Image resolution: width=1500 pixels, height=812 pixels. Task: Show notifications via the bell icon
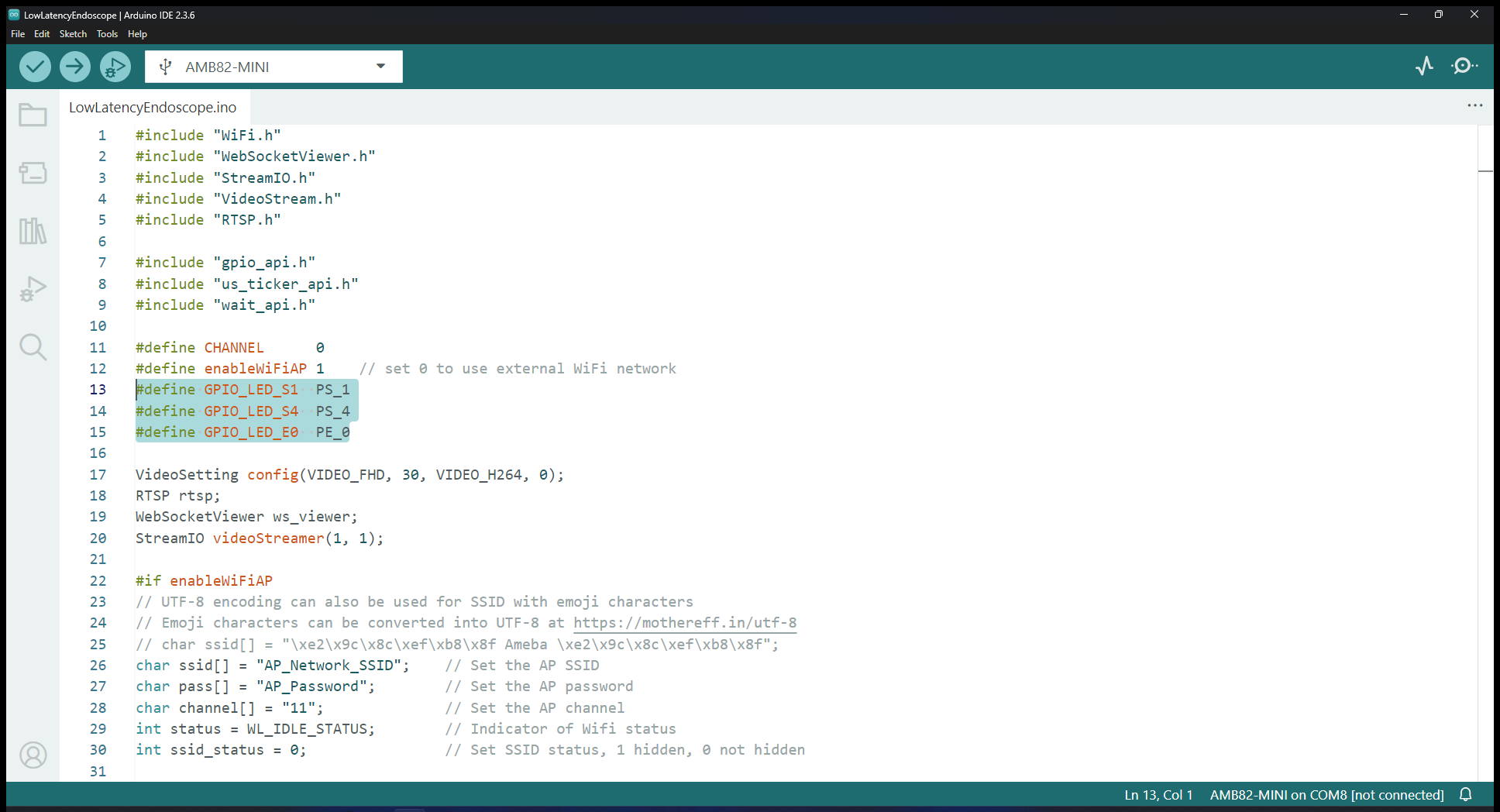coord(1465,795)
